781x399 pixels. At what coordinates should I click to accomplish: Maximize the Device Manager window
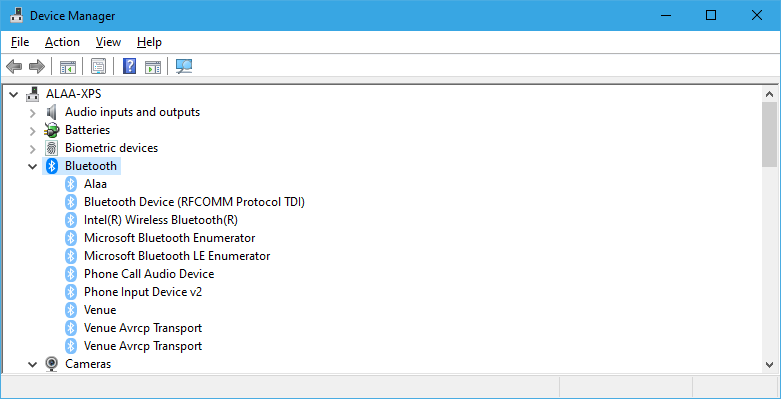711,15
